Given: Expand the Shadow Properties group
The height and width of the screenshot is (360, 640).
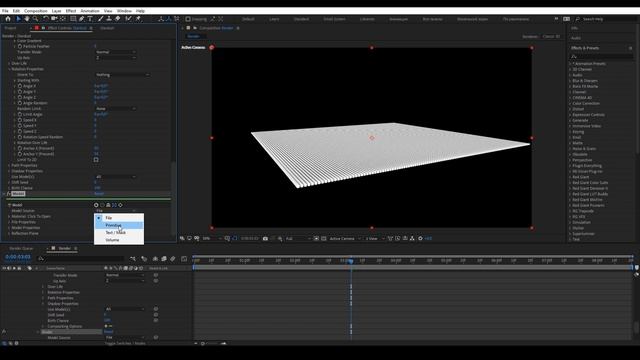Looking at the screenshot, I should click(9, 171).
